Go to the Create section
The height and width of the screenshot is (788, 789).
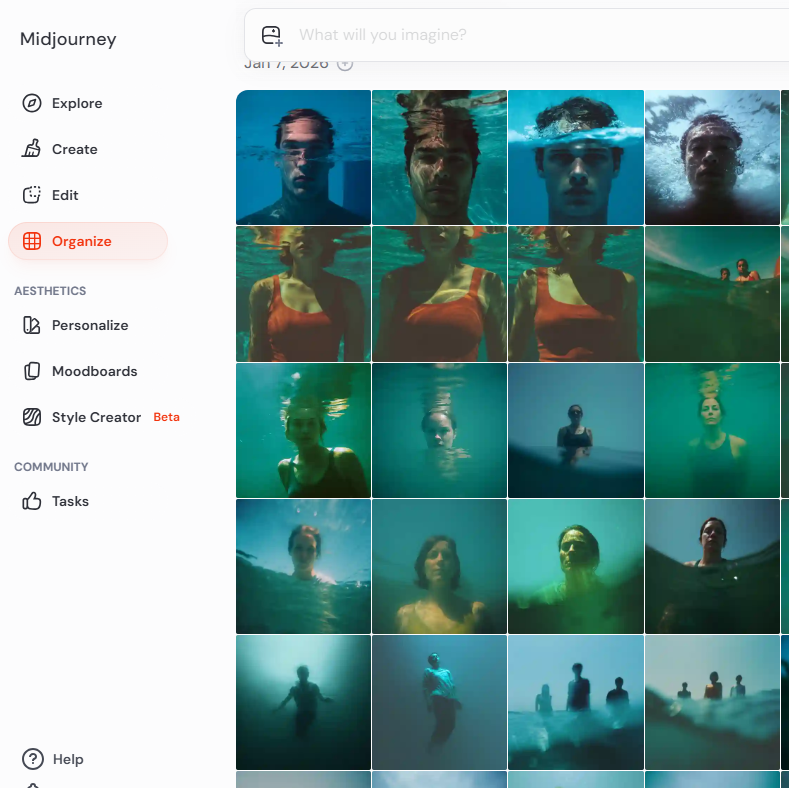click(x=74, y=149)
